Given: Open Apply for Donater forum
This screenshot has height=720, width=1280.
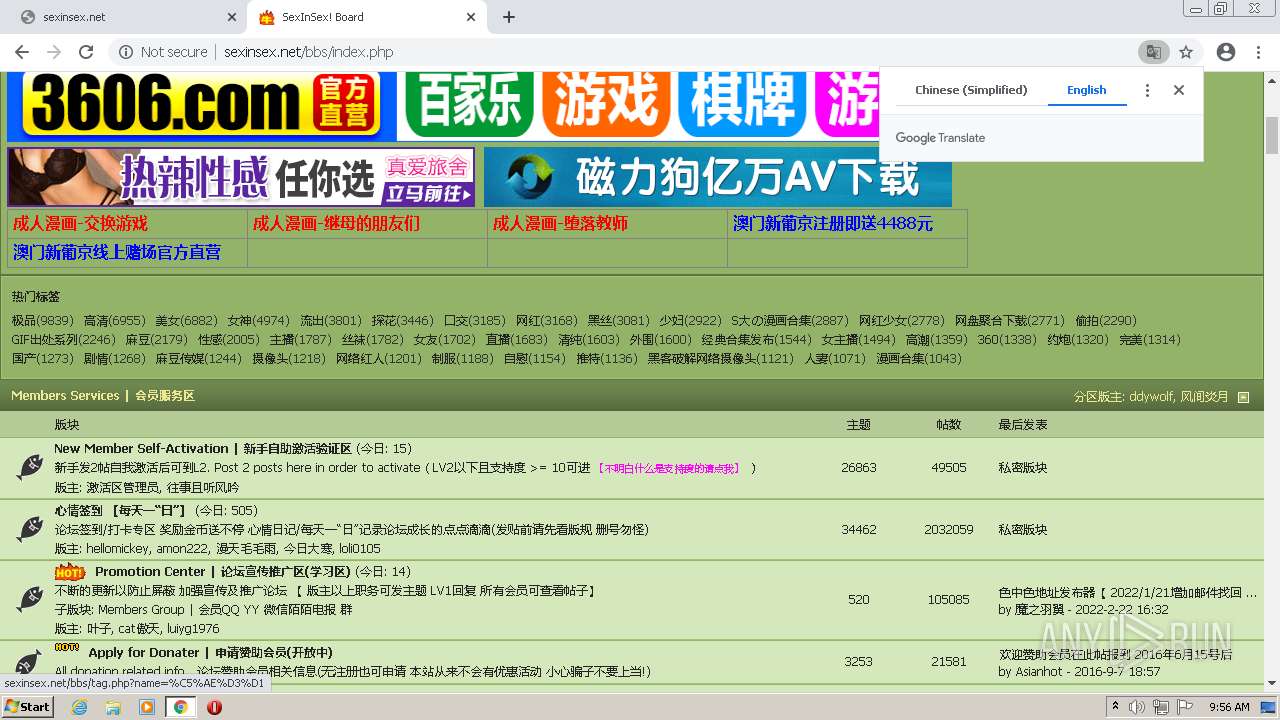Looking at the screenshot, I should [210, 653].
